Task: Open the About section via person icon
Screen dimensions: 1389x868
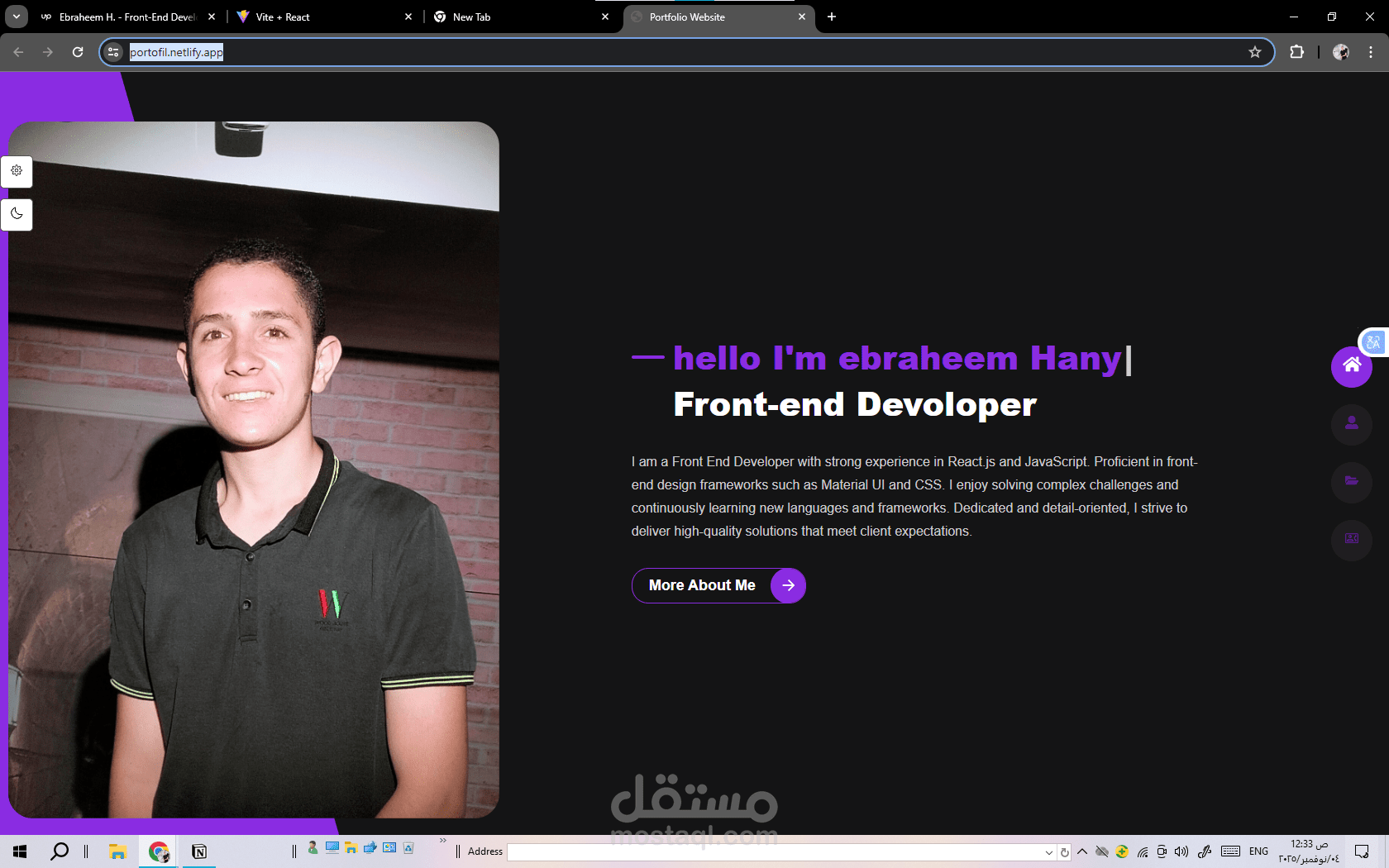Action: 1352,423
